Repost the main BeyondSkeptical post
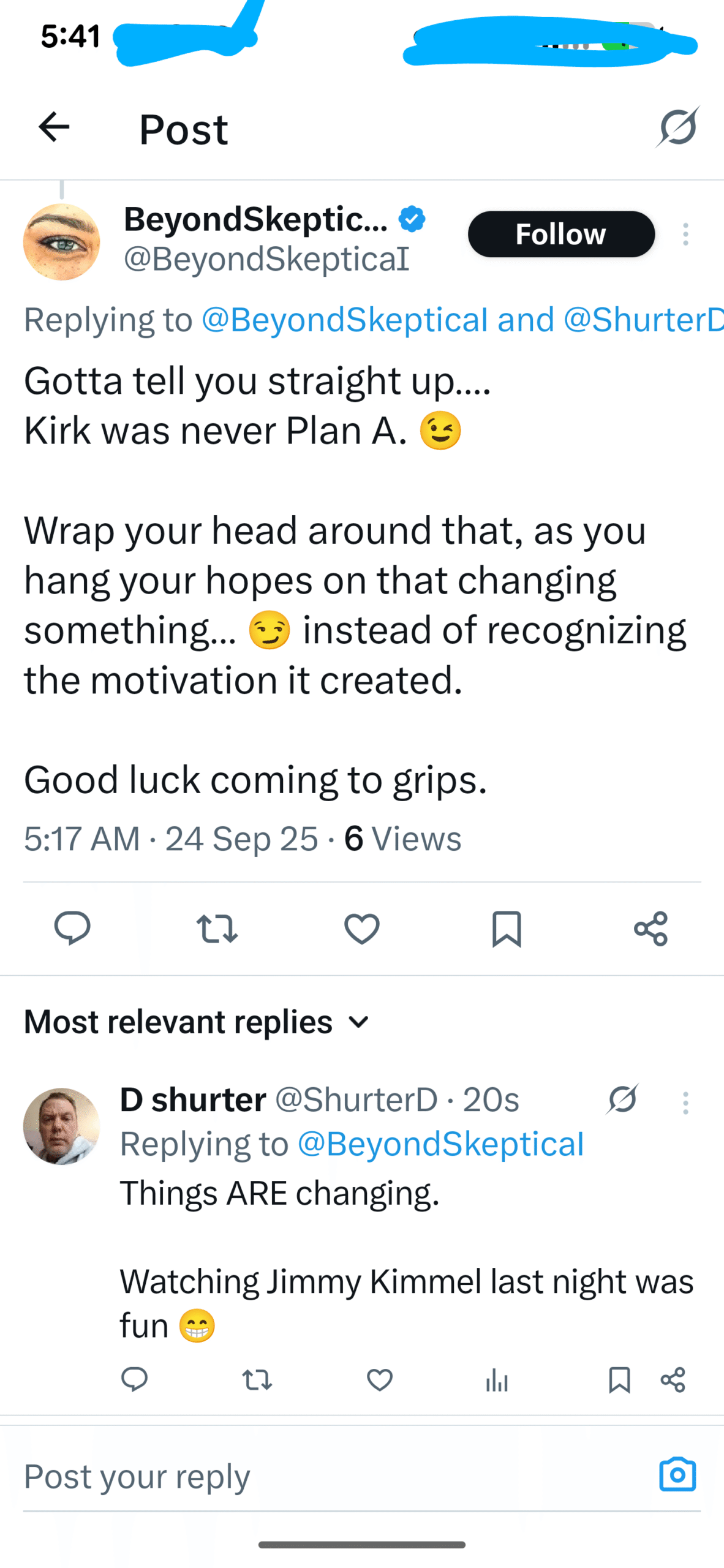The width and height of the screenshot is (724, 1568). [x=217, y=929]
